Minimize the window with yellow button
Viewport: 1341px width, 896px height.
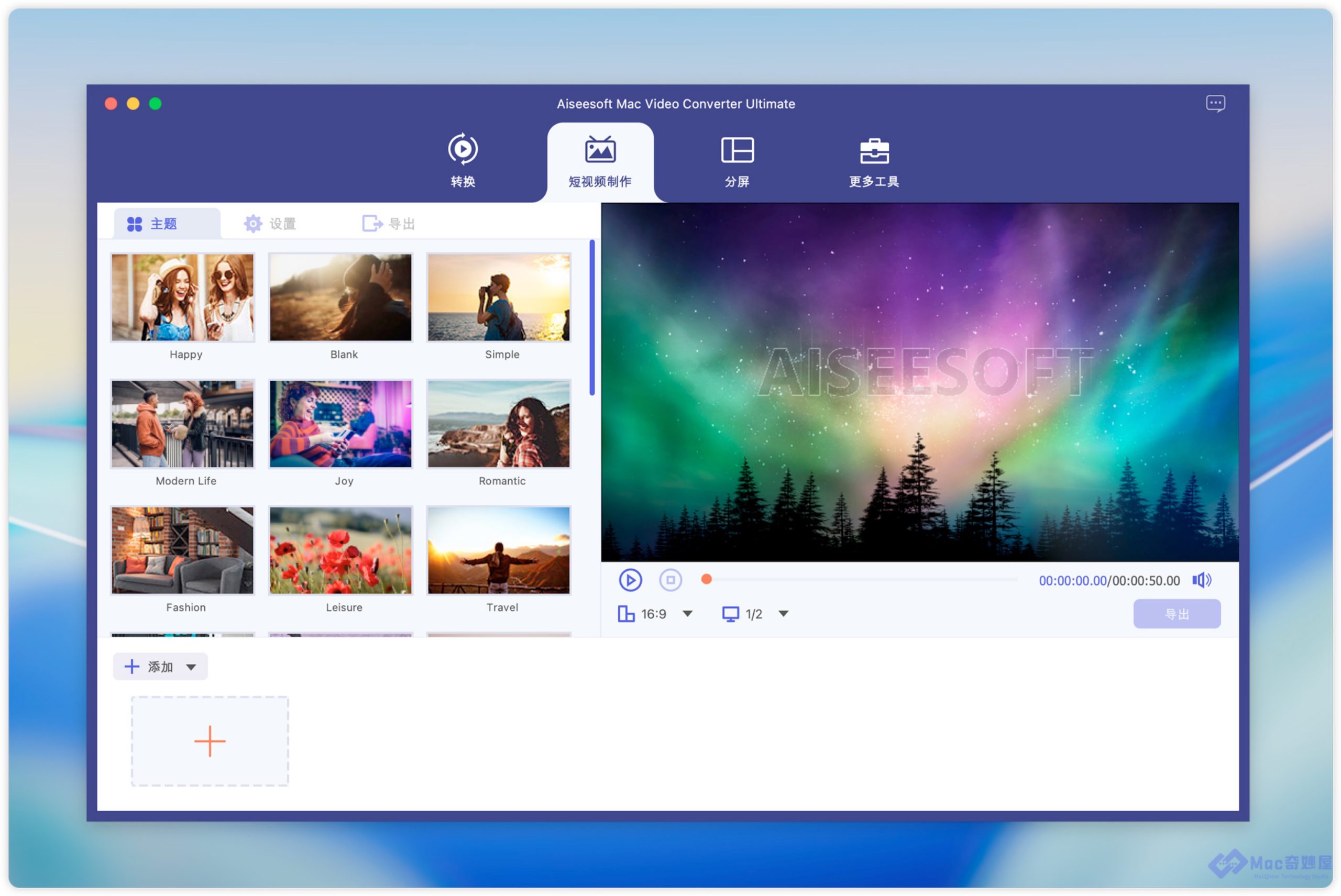[133, 104]
